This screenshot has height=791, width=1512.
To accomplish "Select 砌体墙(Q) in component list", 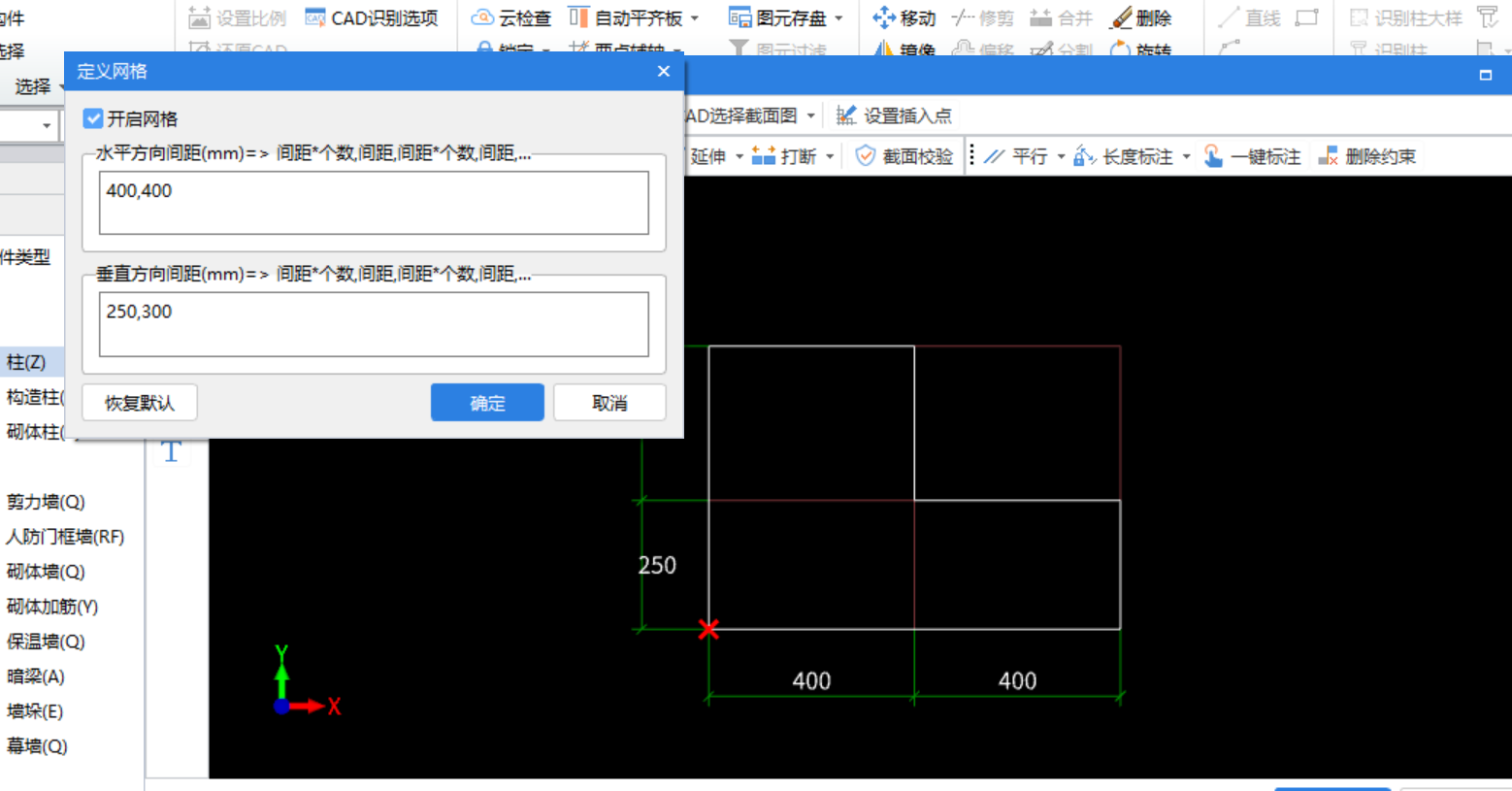I will [46, 572].
